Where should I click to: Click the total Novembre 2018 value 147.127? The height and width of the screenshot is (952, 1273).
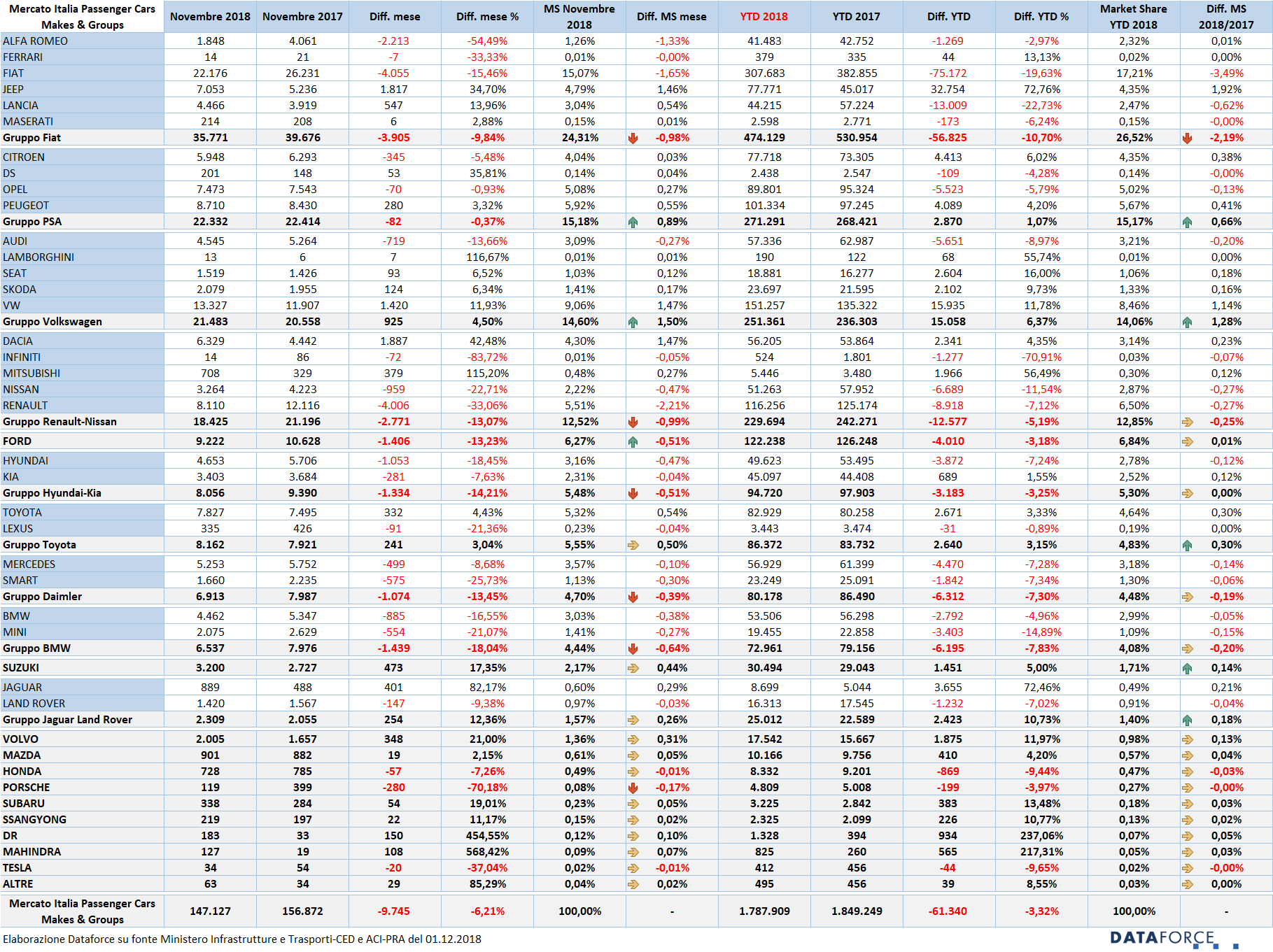pyautogui.click(x=210, y=911)
